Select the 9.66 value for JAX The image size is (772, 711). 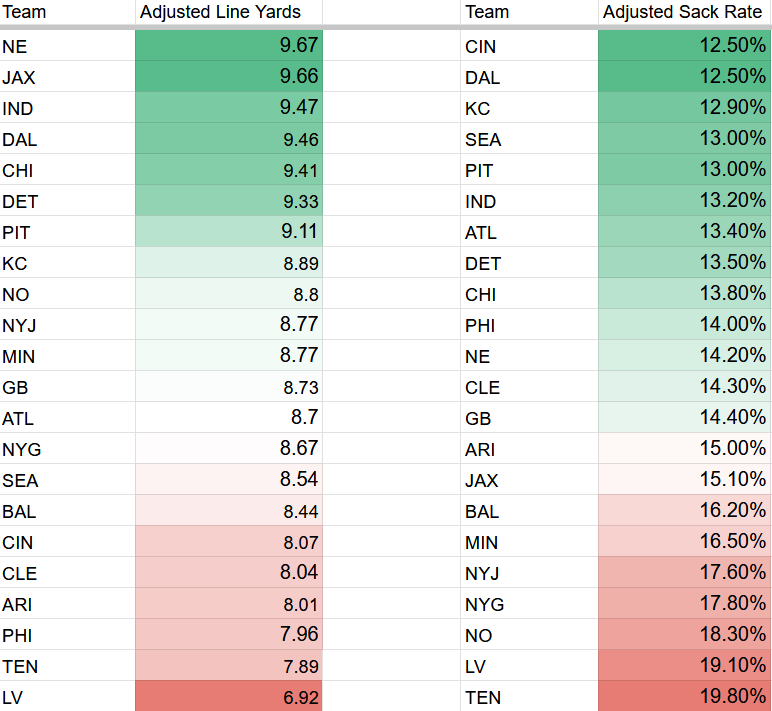click(228, 77)
